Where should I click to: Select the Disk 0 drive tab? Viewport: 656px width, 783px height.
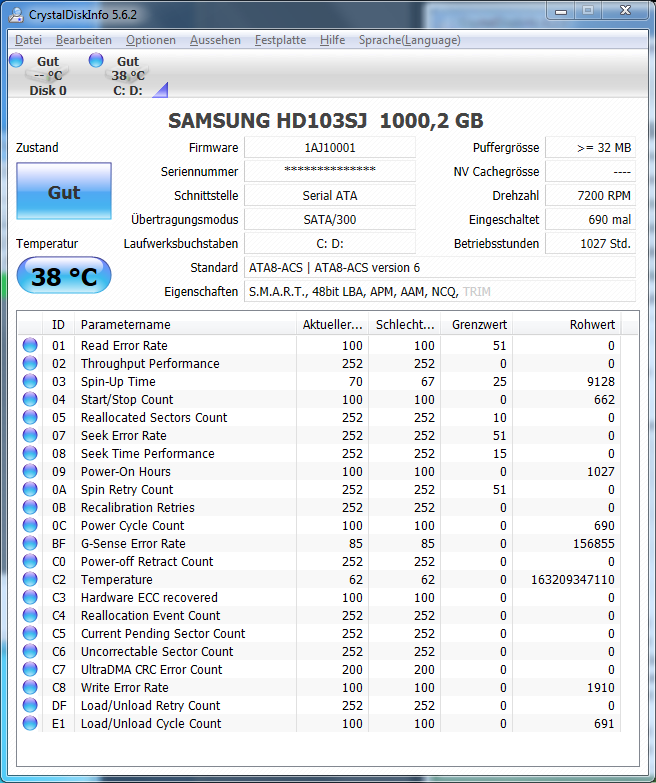[48, 75]
